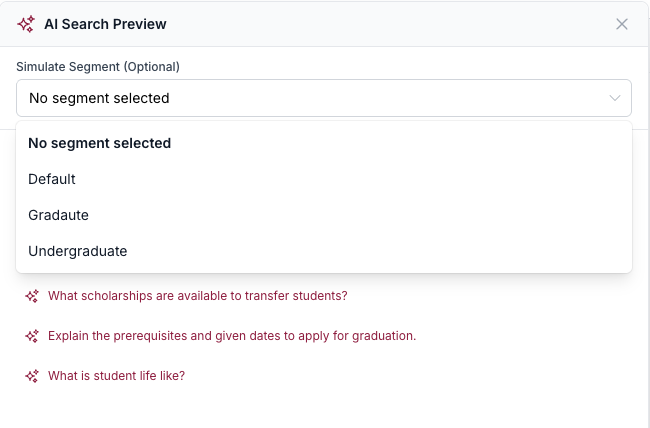Ask what scholarships are available to transfer students
This screenshot has height=428, width=650.
pyautogui.click(x=198, y=296)
